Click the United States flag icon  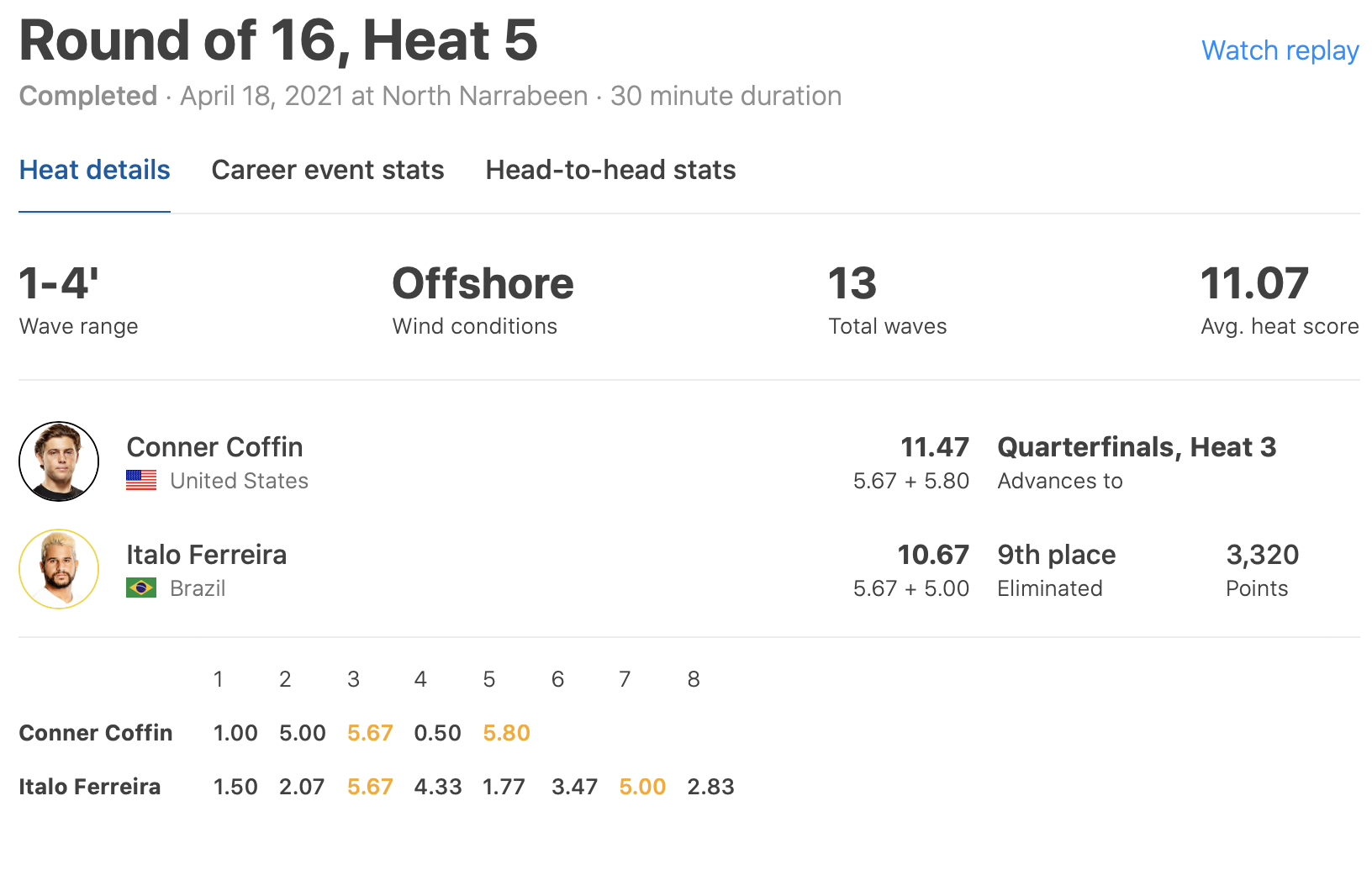[141, 480]
